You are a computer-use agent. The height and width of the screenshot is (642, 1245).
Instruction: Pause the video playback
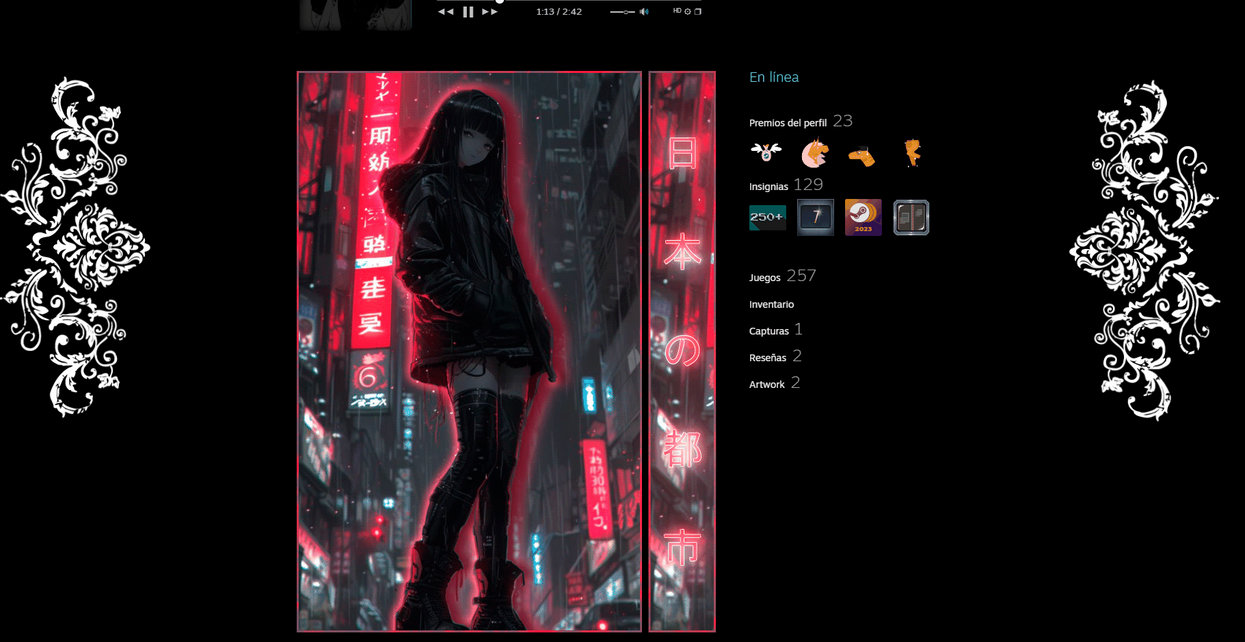click(468, 12)
